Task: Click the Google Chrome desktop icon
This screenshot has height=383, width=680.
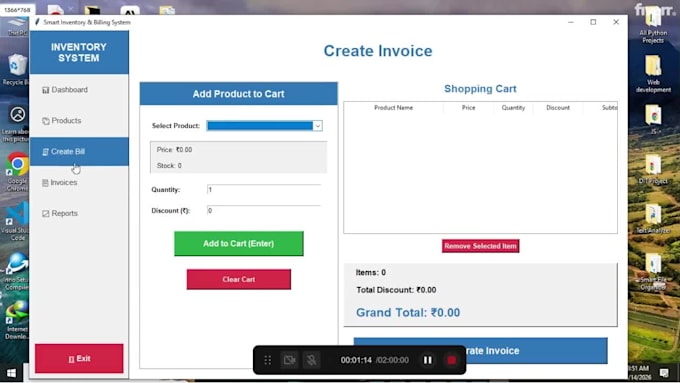Action: click(x=17, y=171)
